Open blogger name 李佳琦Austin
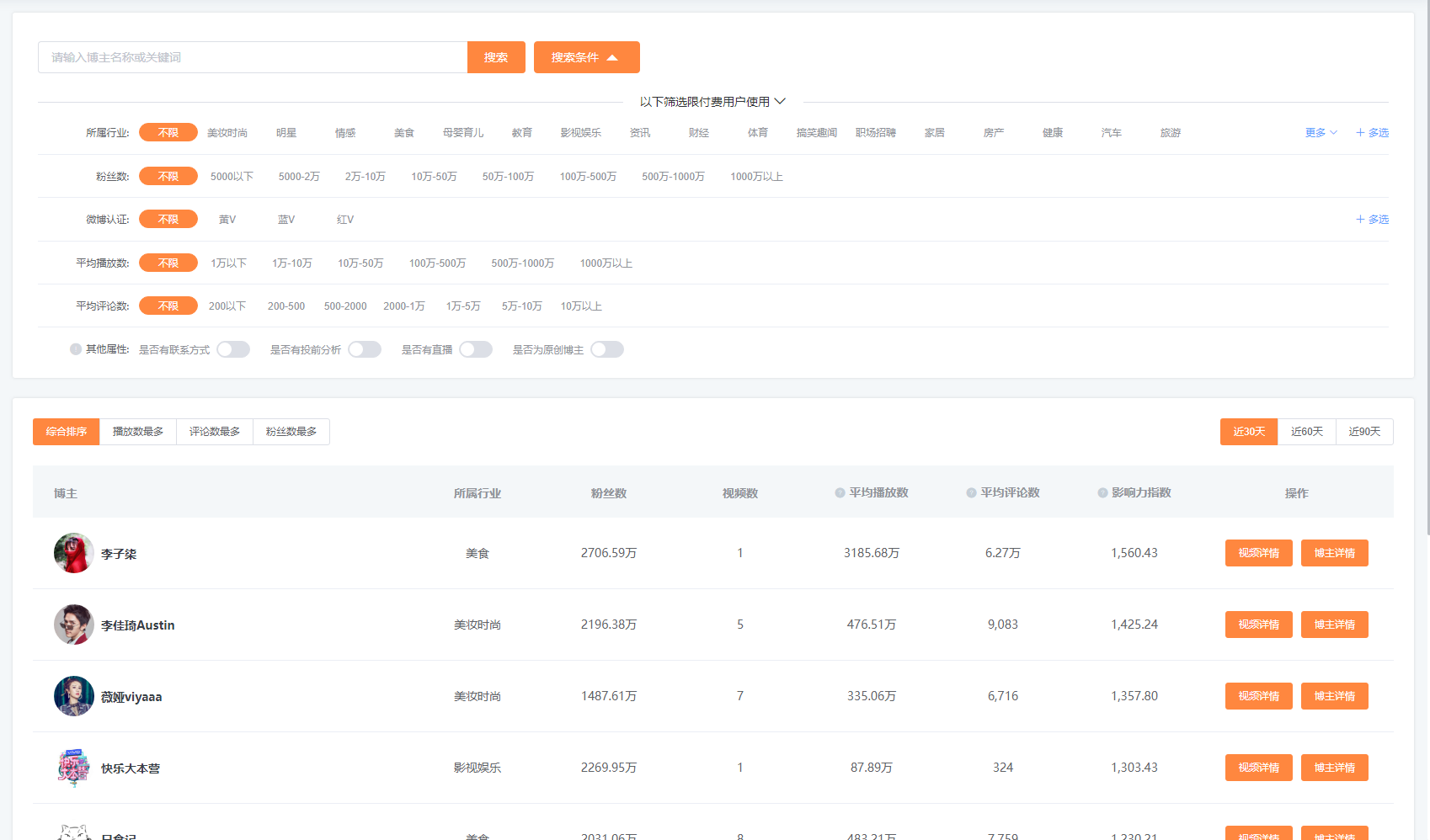 138,625
